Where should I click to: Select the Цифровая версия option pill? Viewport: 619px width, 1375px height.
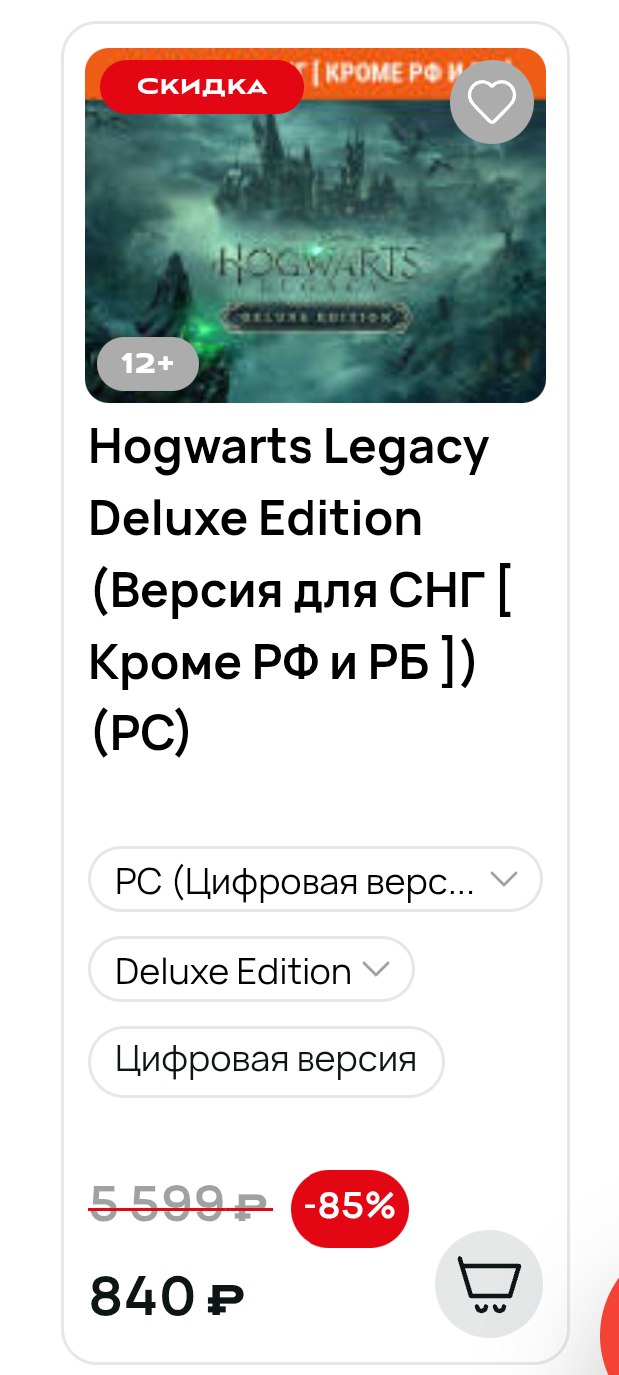click(x=266, y=1060)
